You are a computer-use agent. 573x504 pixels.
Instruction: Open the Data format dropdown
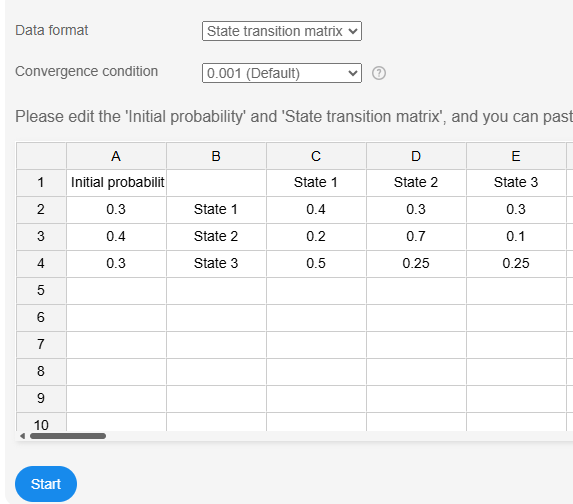click(282, 31)
